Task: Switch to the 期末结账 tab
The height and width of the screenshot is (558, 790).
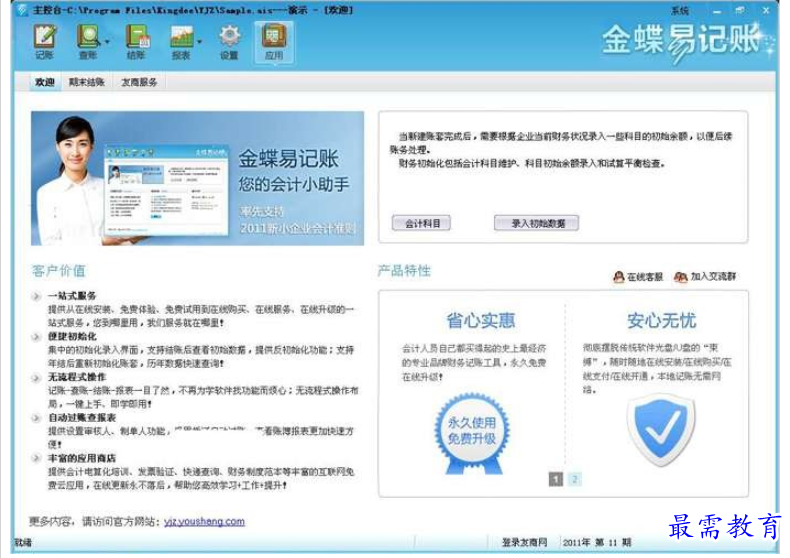Action: 87,82
